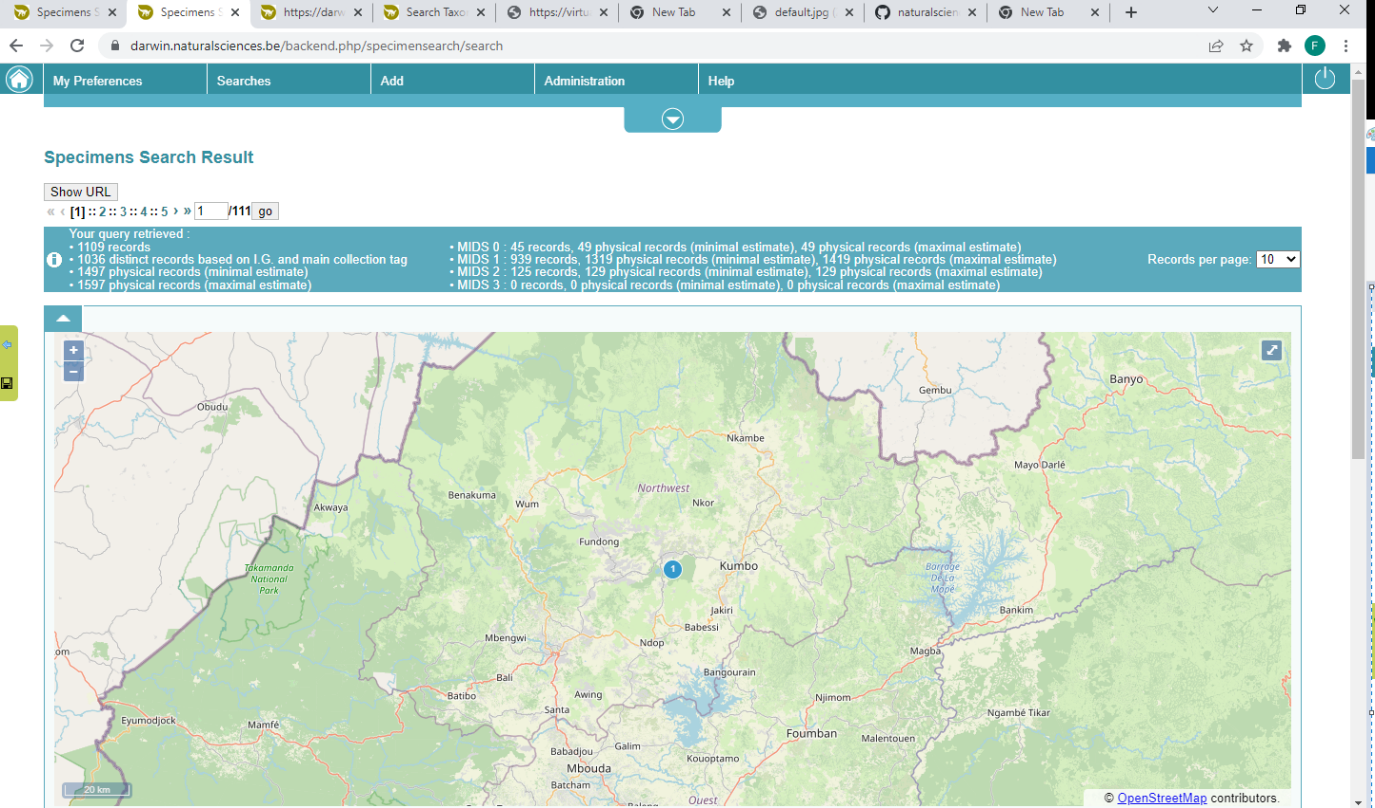Open the OpenStreetMap attribution link
This screenshot has width=1375, height=808.
(1161, 798)
